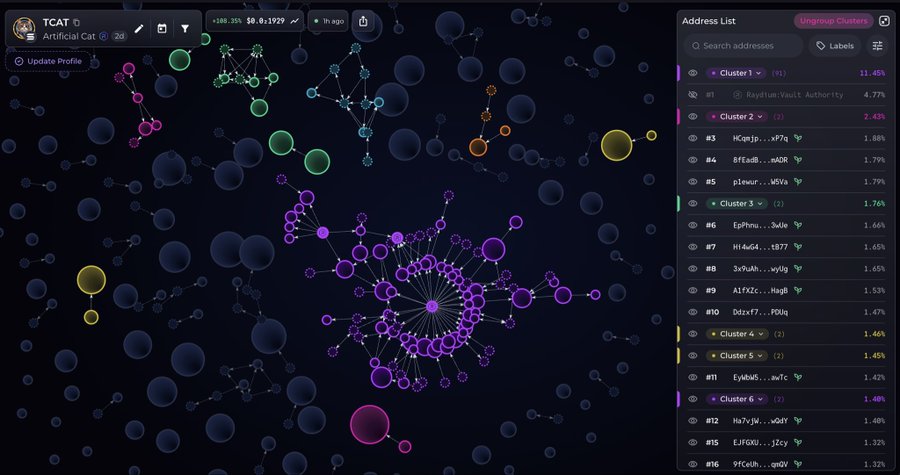
Task: Hide address #10 Ddzxf7...PDUq
Action: [693, 312]
